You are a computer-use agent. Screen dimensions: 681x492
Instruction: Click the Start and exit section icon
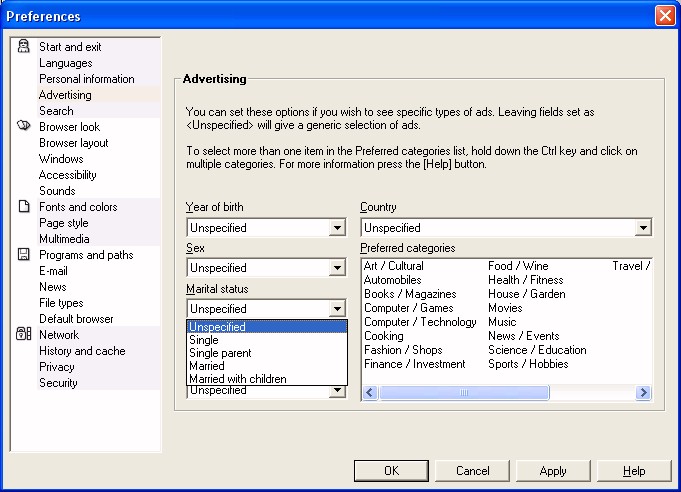tap(24, 47)
